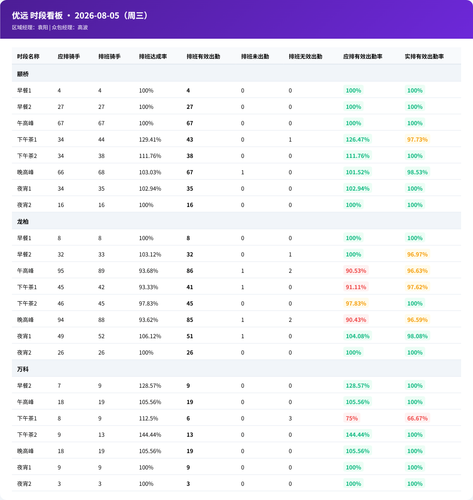Click the 排班未出勤 column header

pos(255,57)
